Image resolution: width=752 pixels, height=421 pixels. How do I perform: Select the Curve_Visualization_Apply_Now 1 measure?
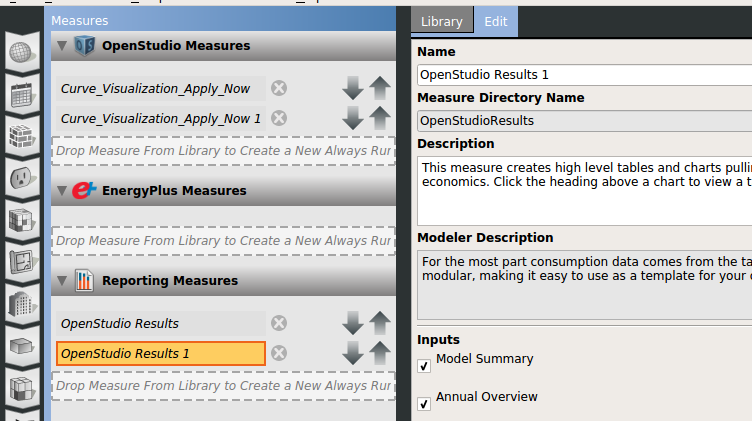(x=161, y=118)
